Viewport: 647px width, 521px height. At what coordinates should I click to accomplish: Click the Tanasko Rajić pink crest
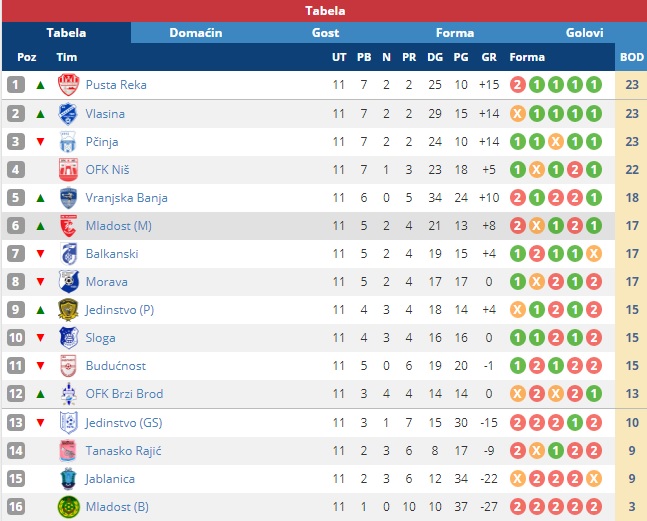click(x=68, y=451)
